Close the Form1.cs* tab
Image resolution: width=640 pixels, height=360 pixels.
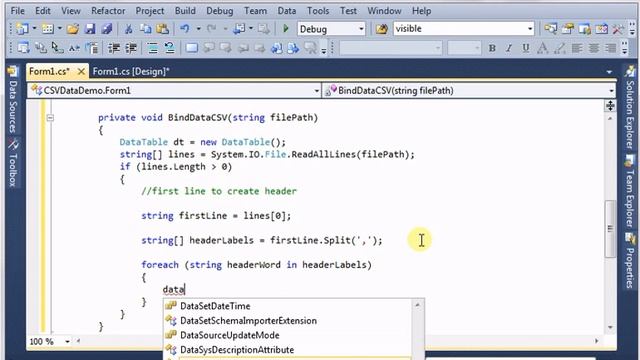pyautogui.click(x=81, y=71)
